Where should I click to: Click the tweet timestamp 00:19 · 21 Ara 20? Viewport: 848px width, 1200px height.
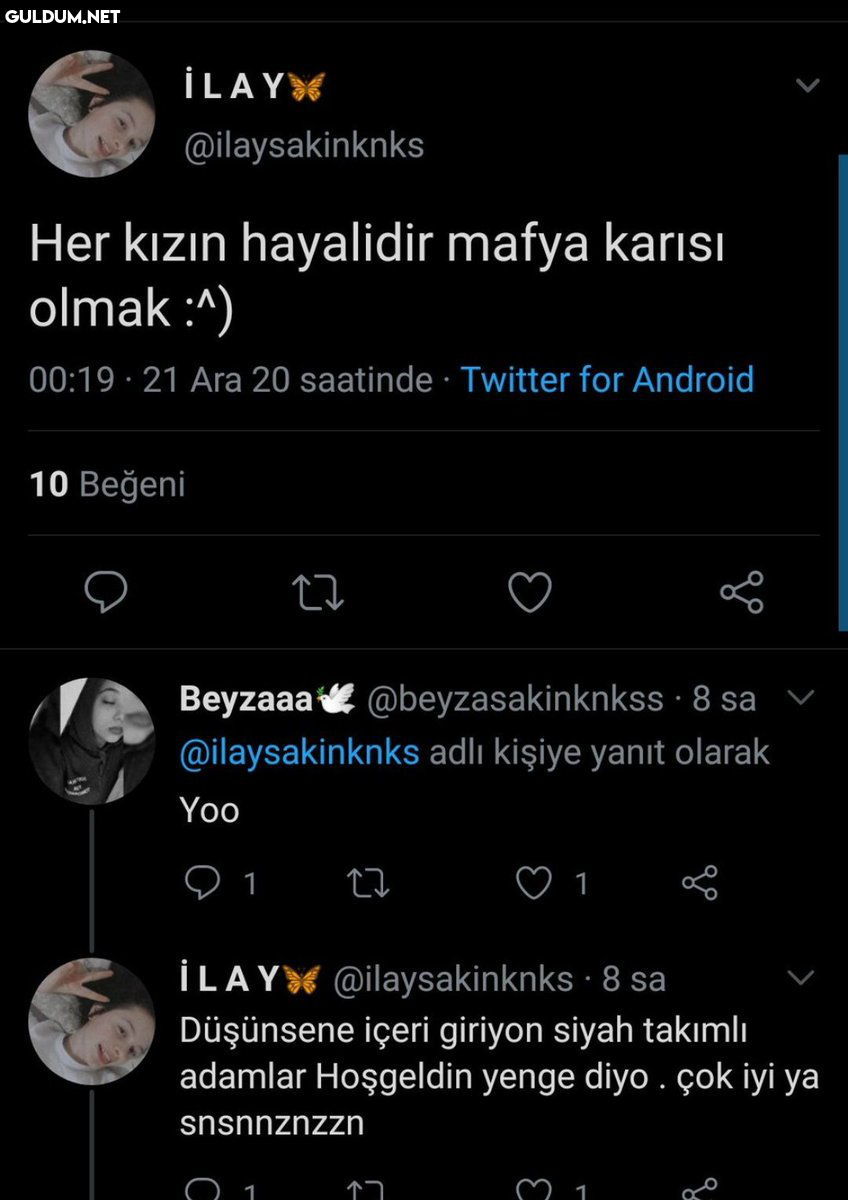pos(231,380)
